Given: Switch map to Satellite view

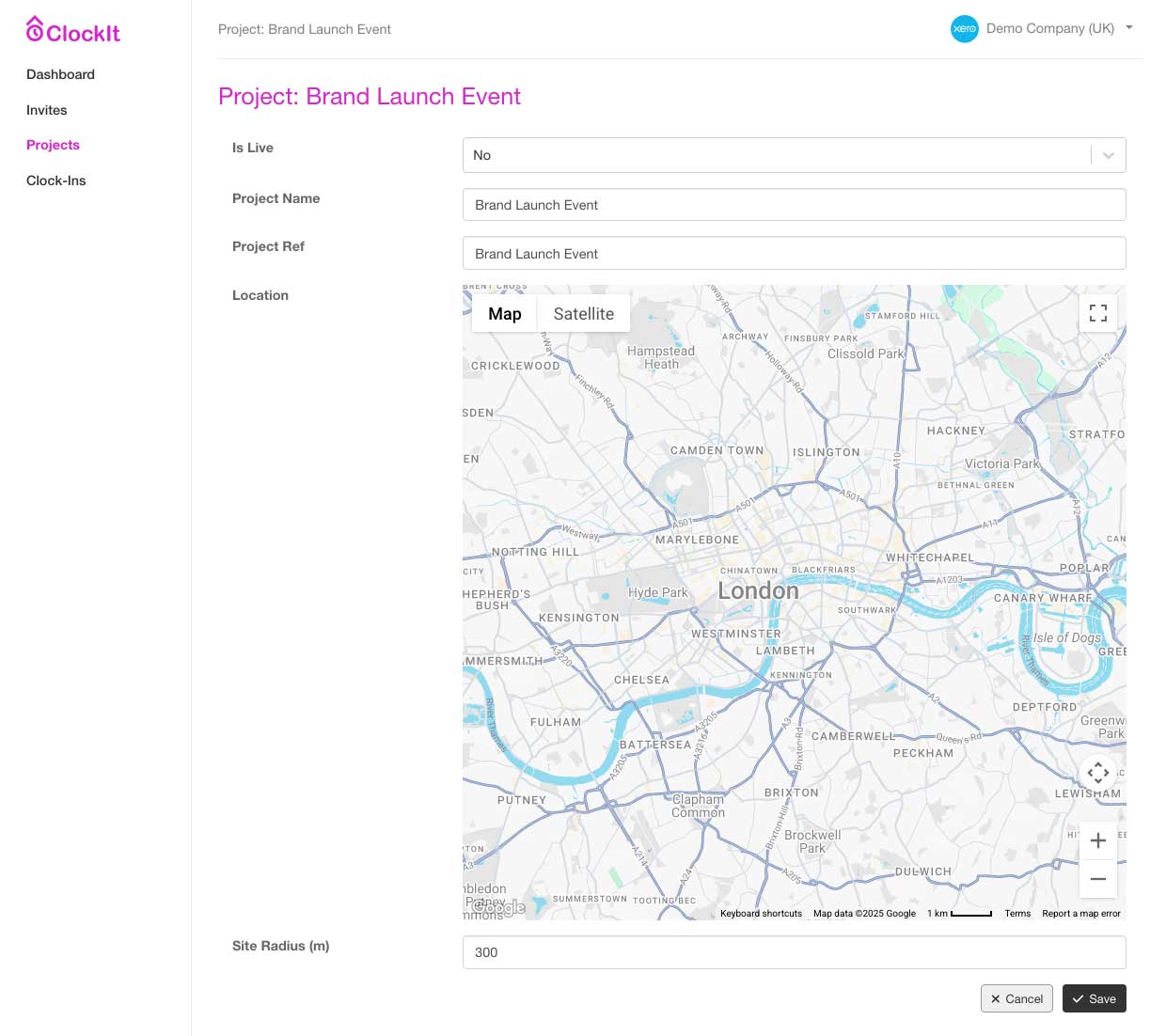Looking at the screenshot, I should pyautogui.click(x=583, y=314).
